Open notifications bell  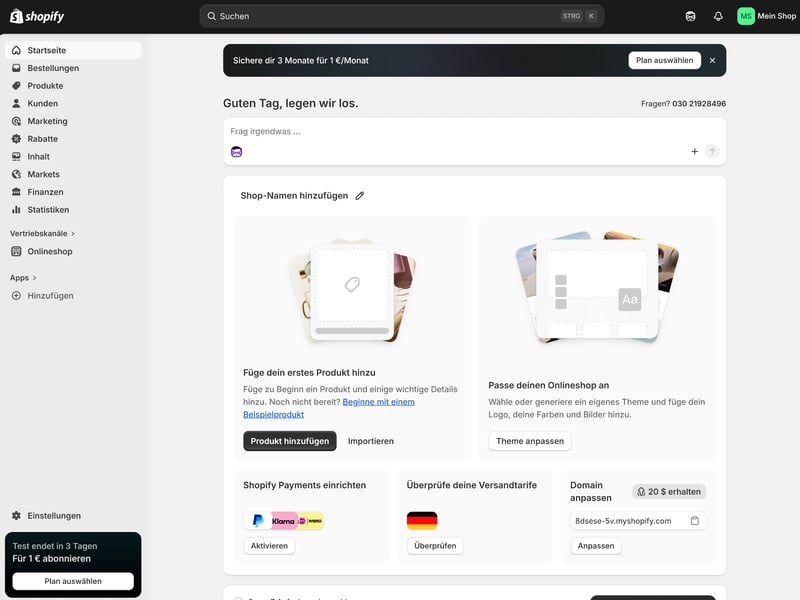718,16
